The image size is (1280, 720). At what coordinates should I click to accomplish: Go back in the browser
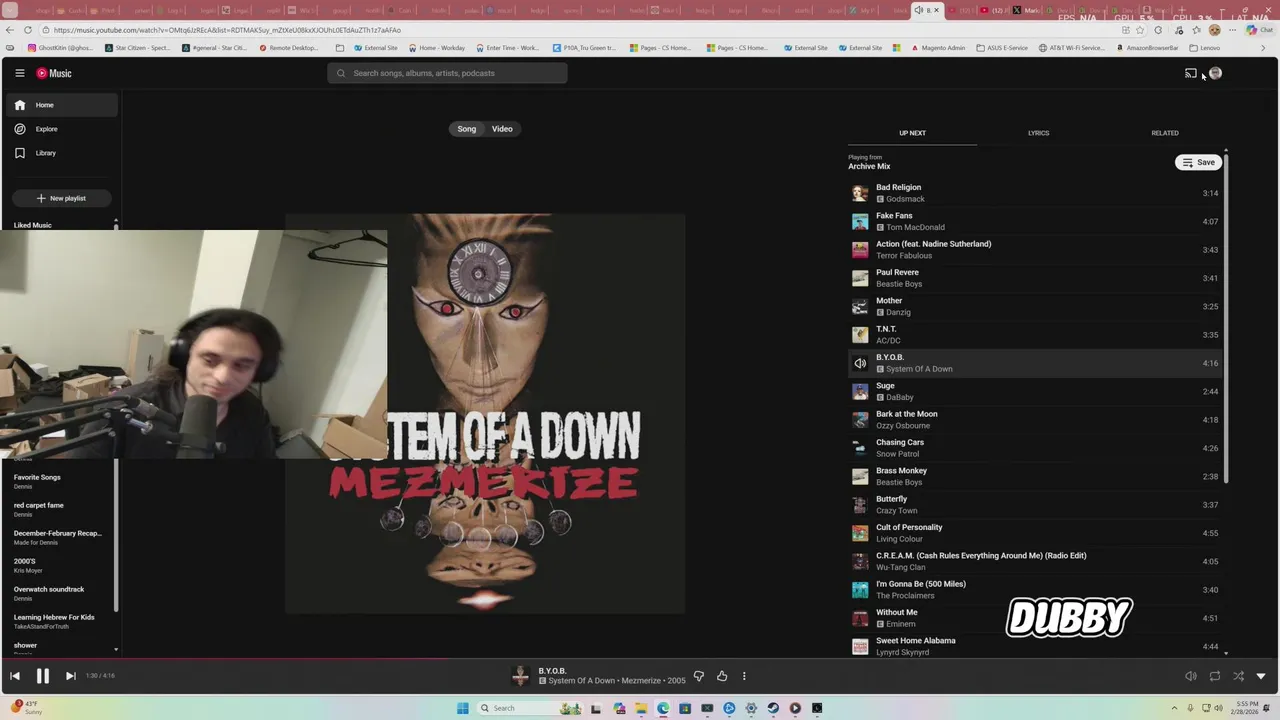(8, 30)
